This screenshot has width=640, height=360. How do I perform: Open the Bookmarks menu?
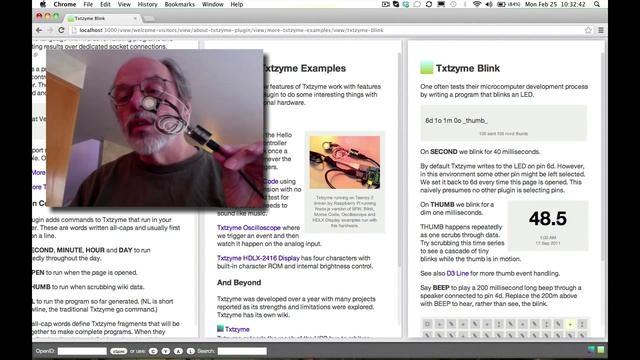click(180, 4)
